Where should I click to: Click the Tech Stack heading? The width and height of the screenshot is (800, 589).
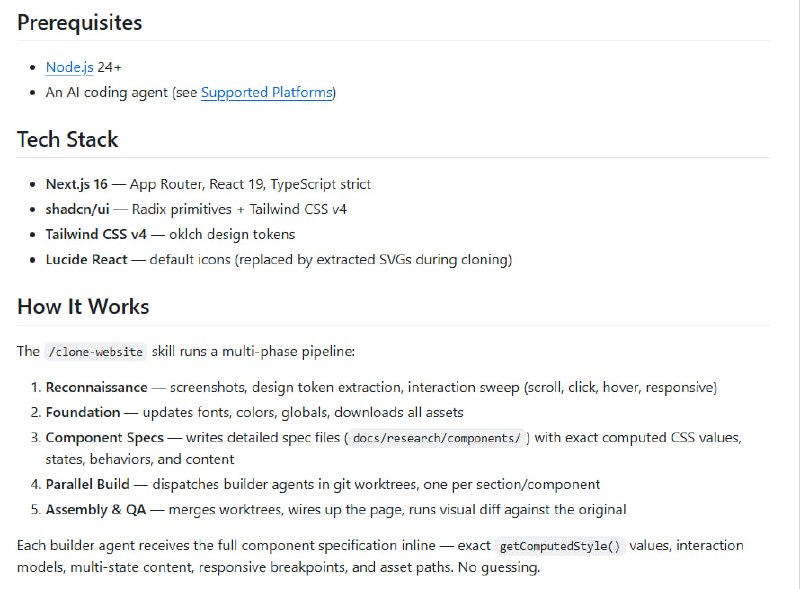click(x=67, y=139)
